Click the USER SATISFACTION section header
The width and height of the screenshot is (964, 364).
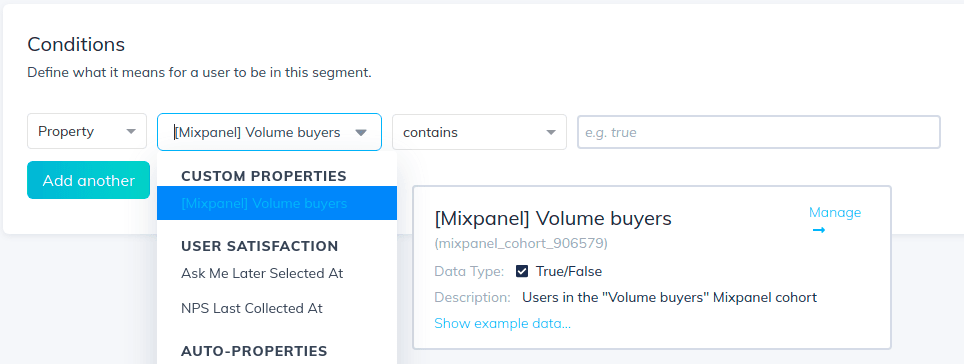pyautogui.click(x=259, y=247)
